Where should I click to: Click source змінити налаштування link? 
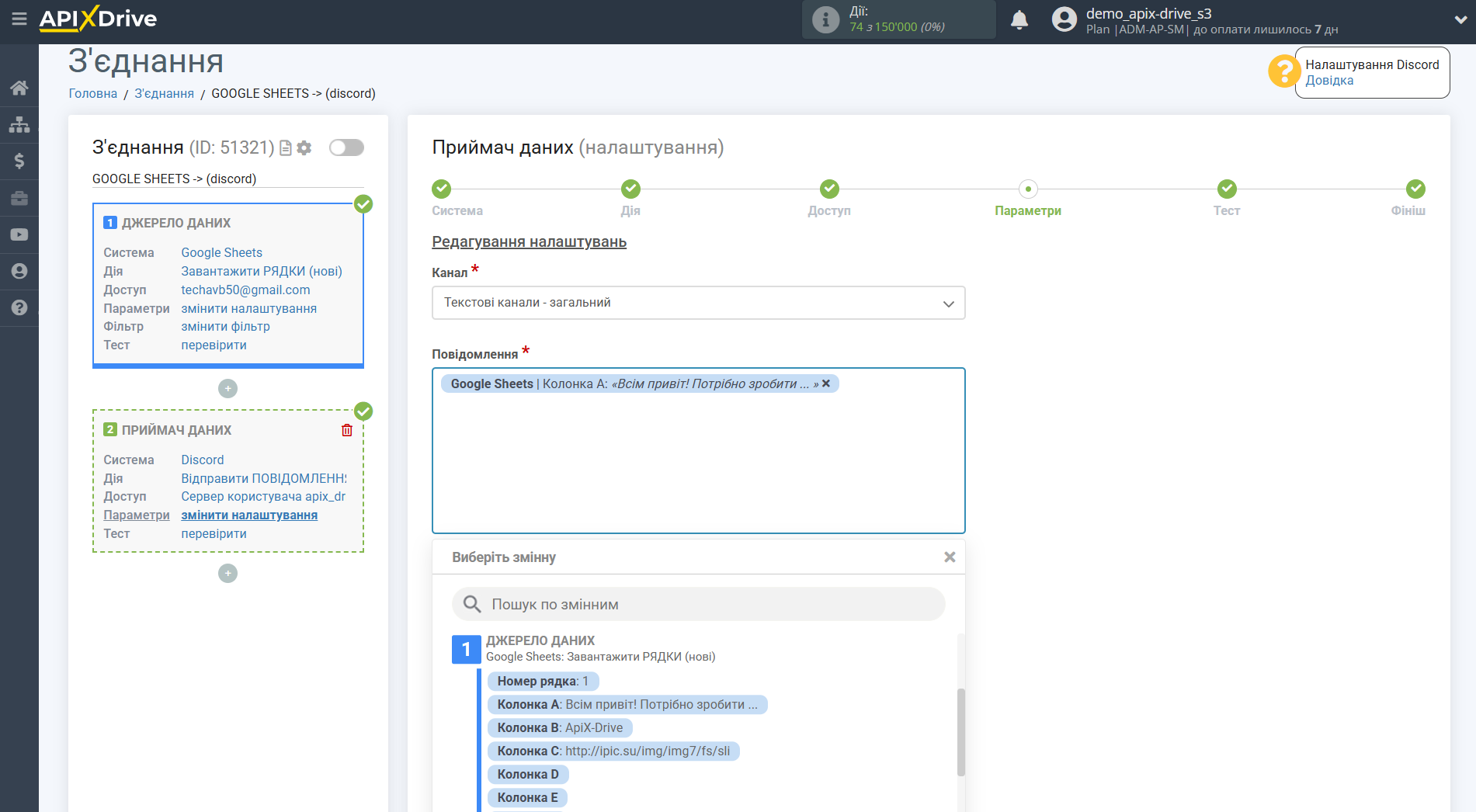coord(249,308)
